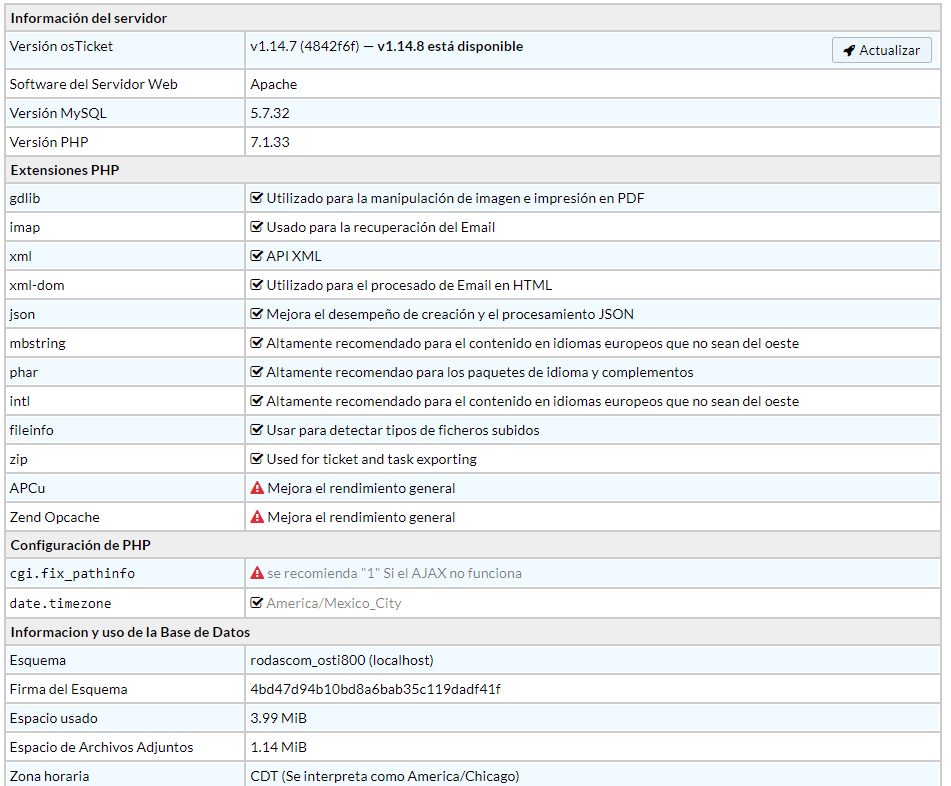Click the mbstring check mark icon
The width and height of the screenshot is (951, 786).
click(257, 343)
